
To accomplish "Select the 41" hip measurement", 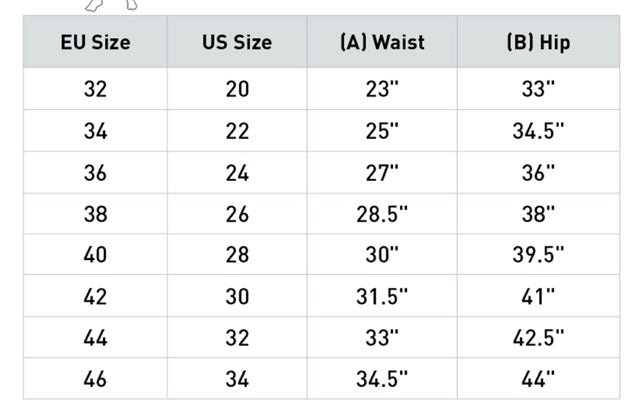I will tap(538, 296).
